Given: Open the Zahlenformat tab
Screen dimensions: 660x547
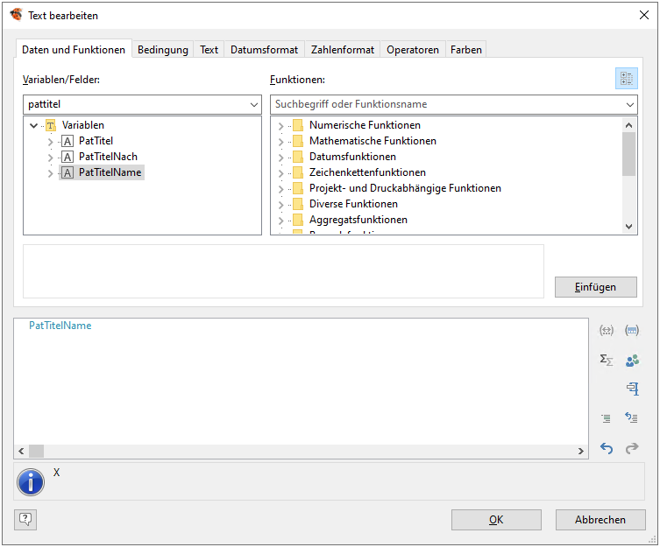Looking at the screenshot, I should pos(342,50).
